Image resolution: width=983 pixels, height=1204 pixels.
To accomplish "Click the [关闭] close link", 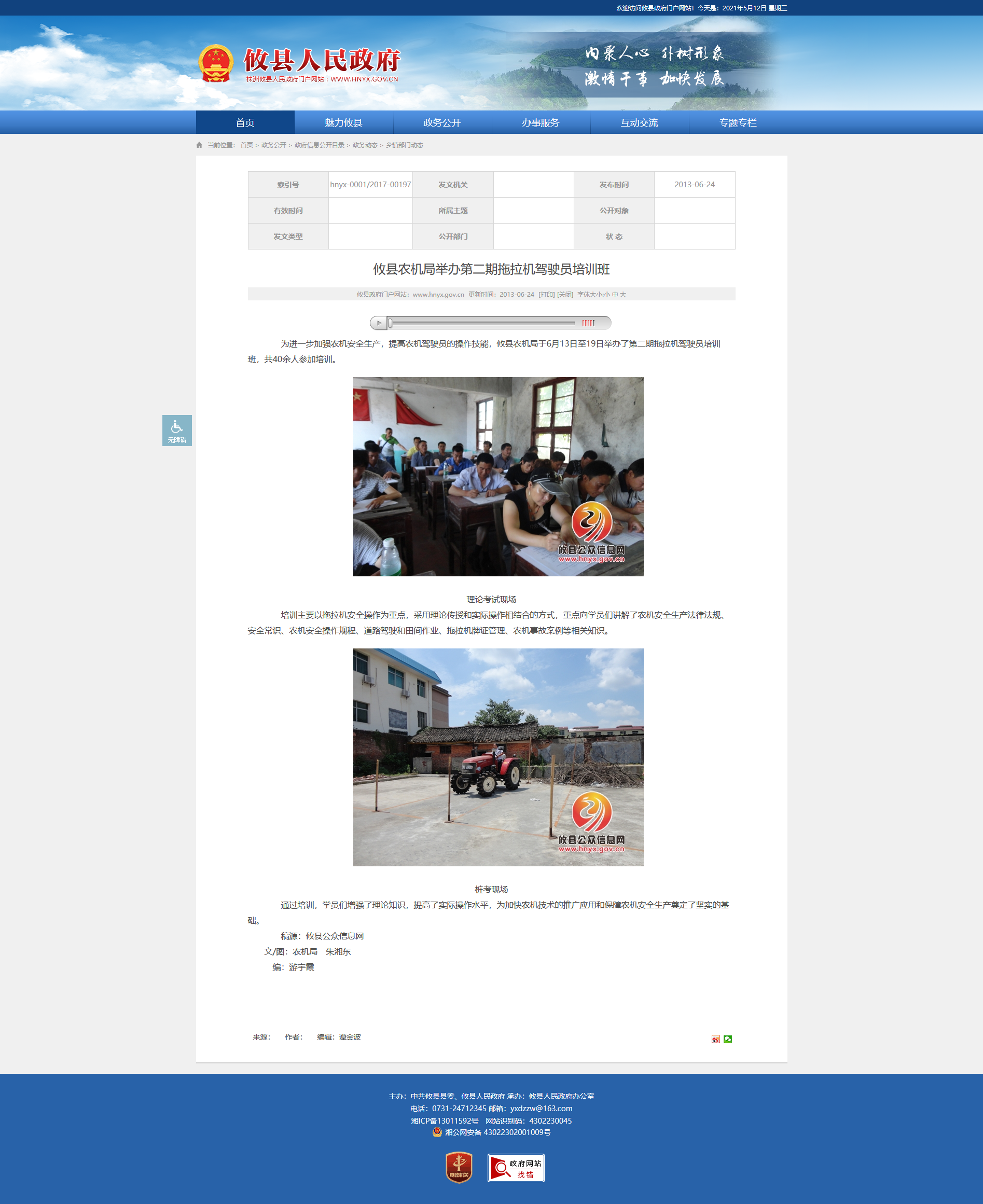I will (564, 295).
